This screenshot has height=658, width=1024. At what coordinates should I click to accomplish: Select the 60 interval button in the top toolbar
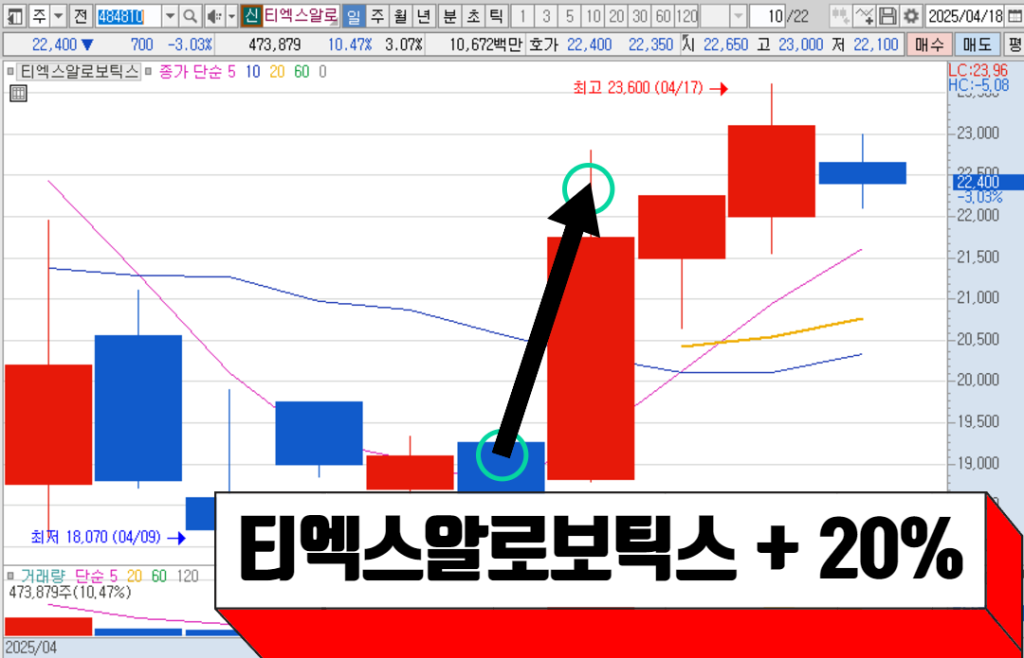pos(664,15)
